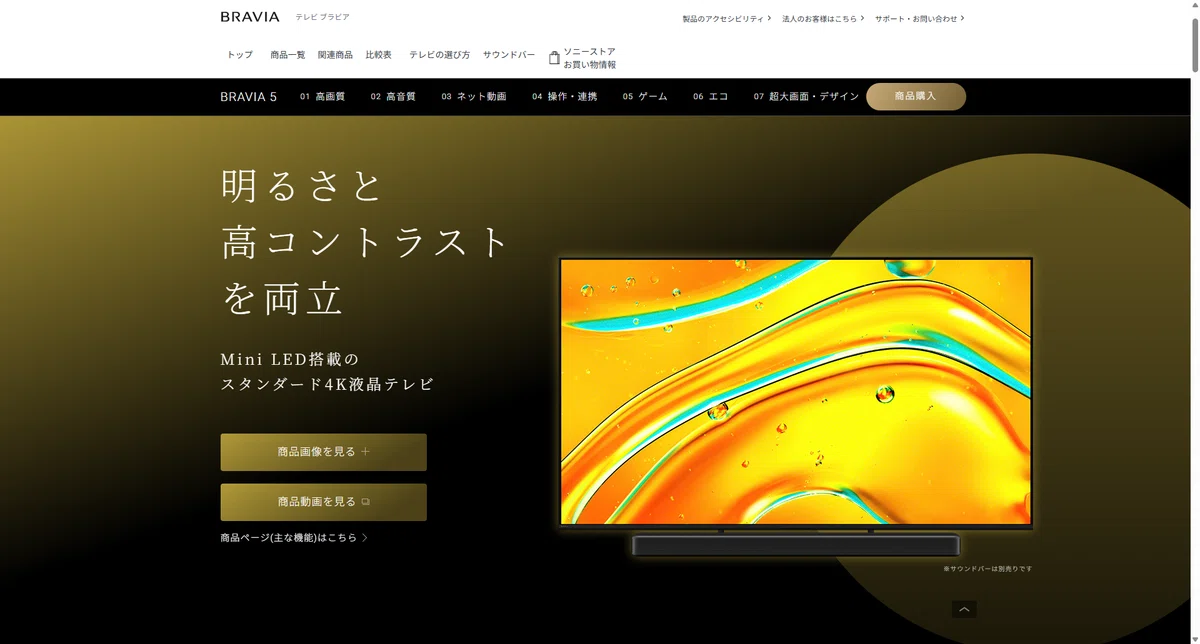Click the Mini LED搭載の subheading text
1200x644 pixels.
coord(289,359)
